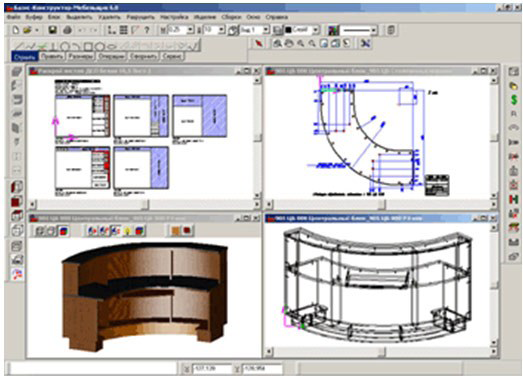This screenshot has height=376, width=523.
Task: Click the Save floppy disk icon
Action: pyautogui.click(x=52, y=30)
